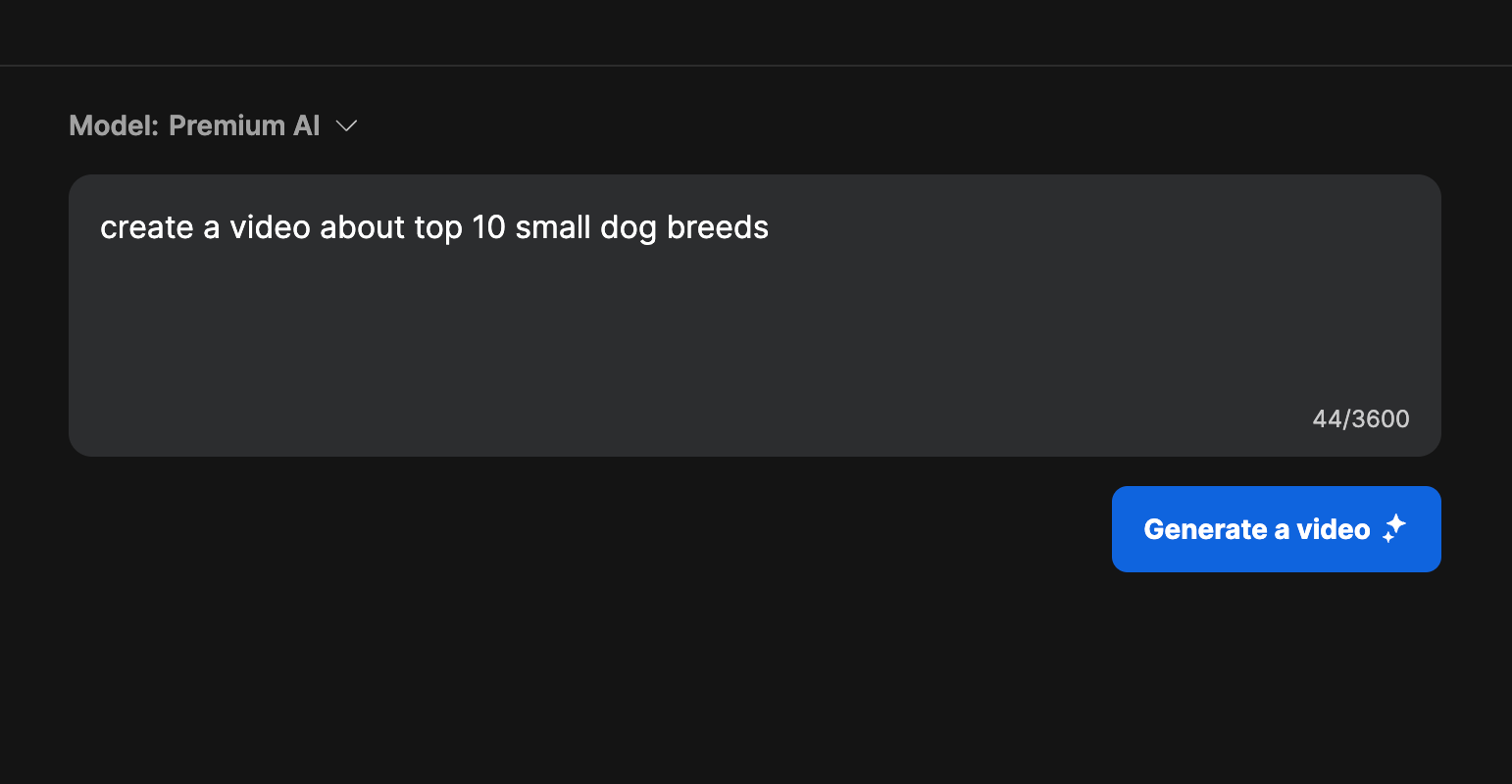Place cursor on the word "create"

[x=147, y=227]
